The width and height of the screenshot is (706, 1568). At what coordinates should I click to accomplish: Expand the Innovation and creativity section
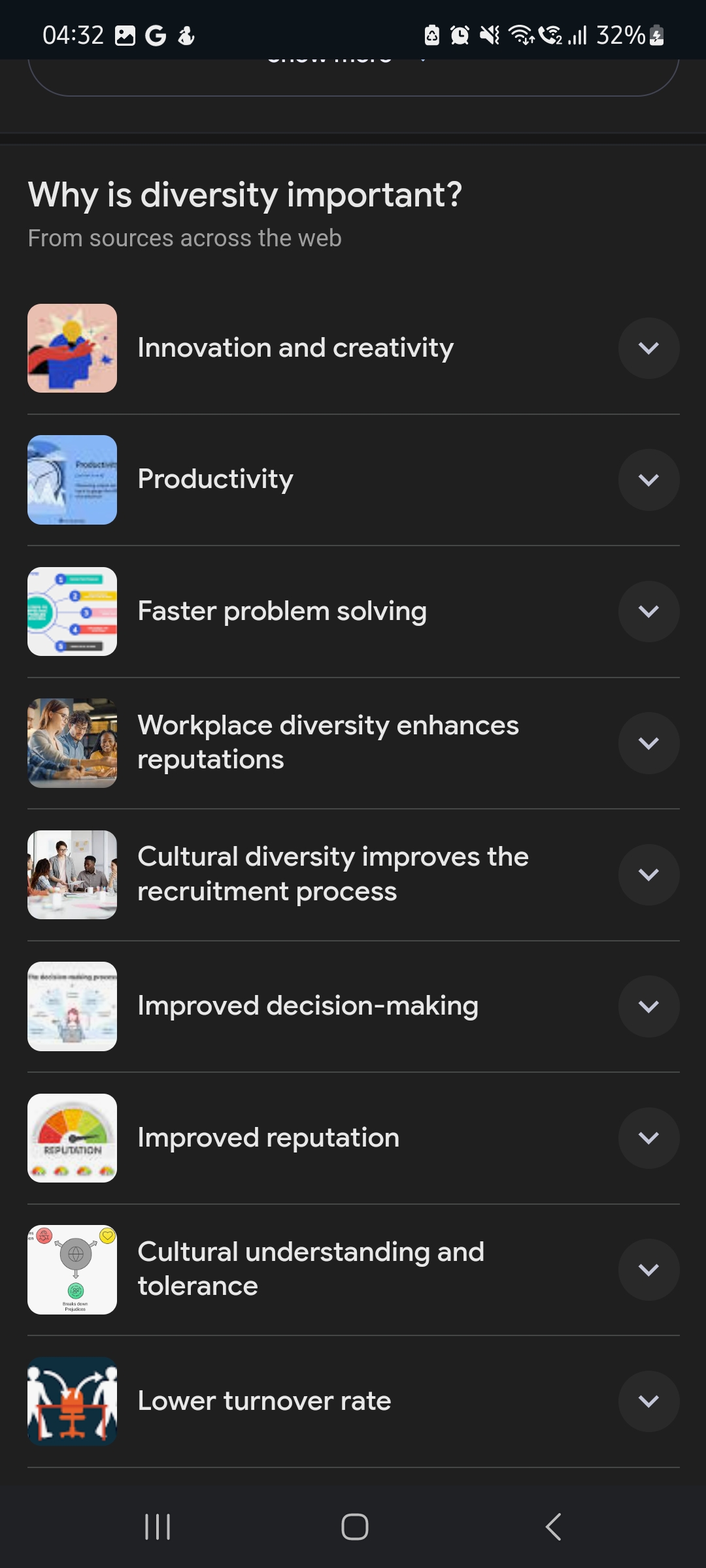point(648,348)
